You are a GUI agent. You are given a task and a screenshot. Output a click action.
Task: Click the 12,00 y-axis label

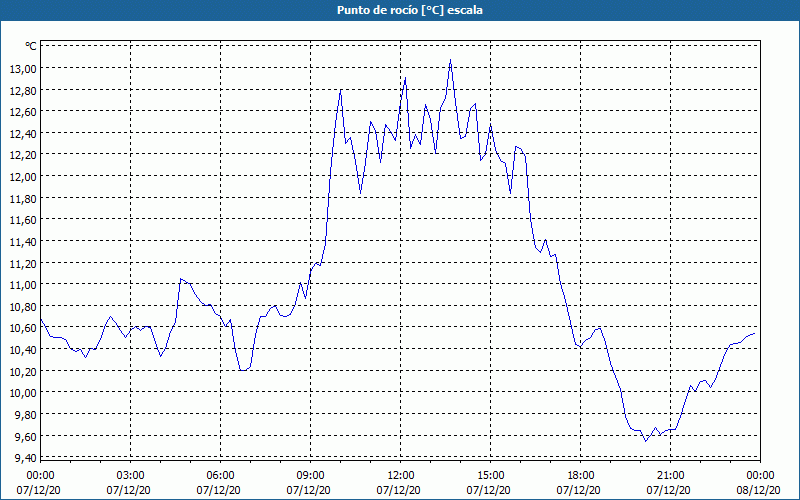[23, 177]
